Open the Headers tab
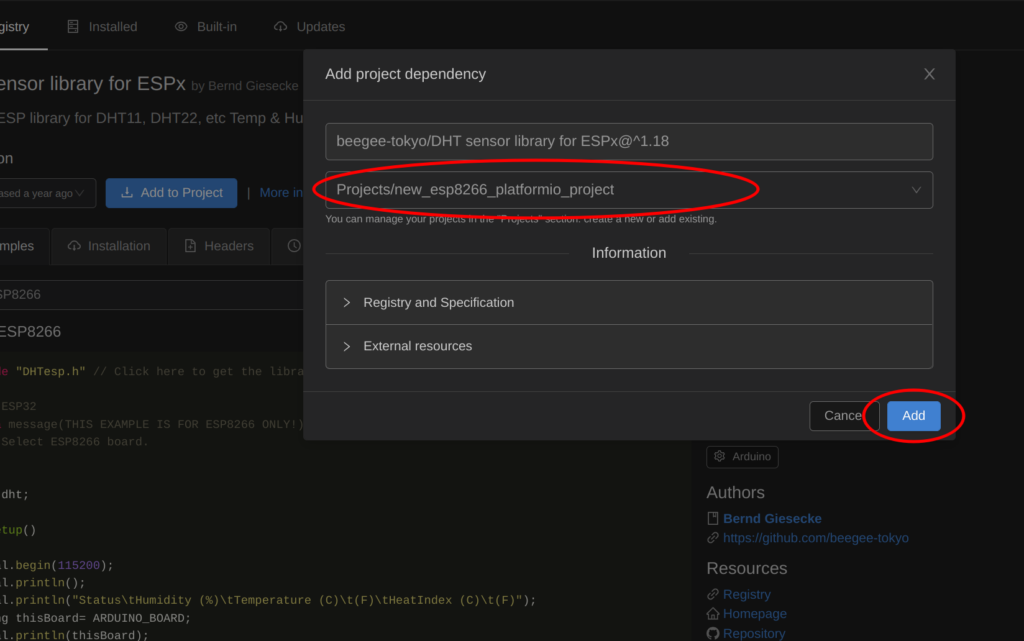The image size is (1024, 641). pyautogui.click(x=219, y=246)
